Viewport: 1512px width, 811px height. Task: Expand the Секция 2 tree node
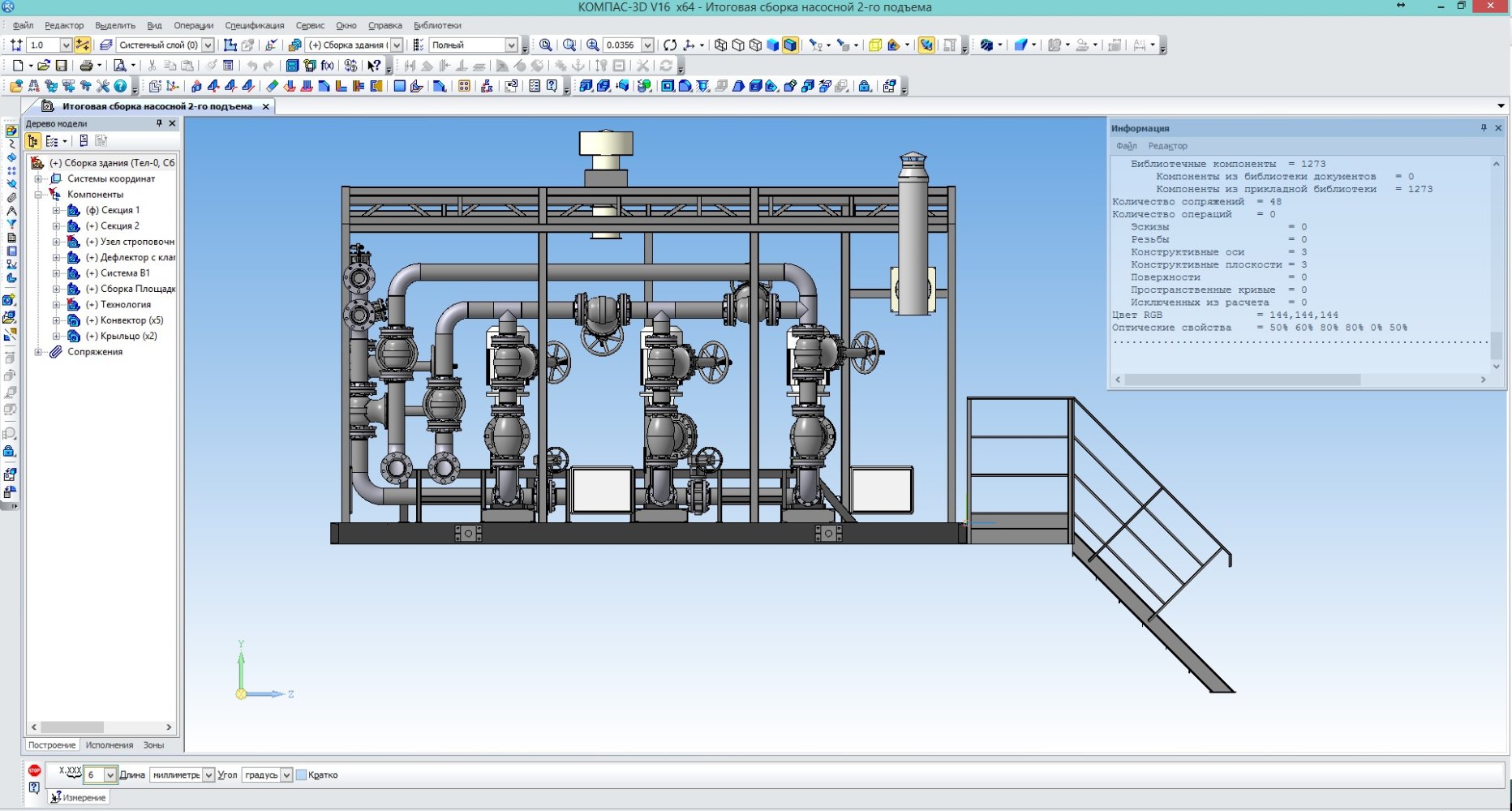tap(57, 226)
